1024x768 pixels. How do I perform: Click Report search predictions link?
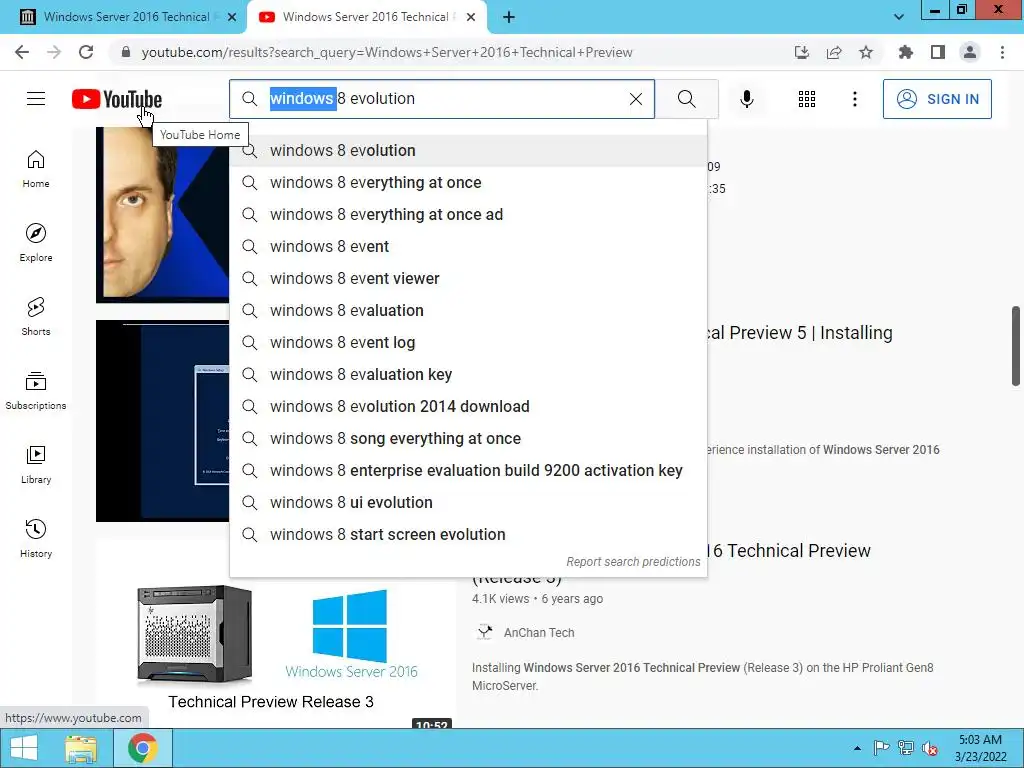pyautogui.click(x=633, y=562)
